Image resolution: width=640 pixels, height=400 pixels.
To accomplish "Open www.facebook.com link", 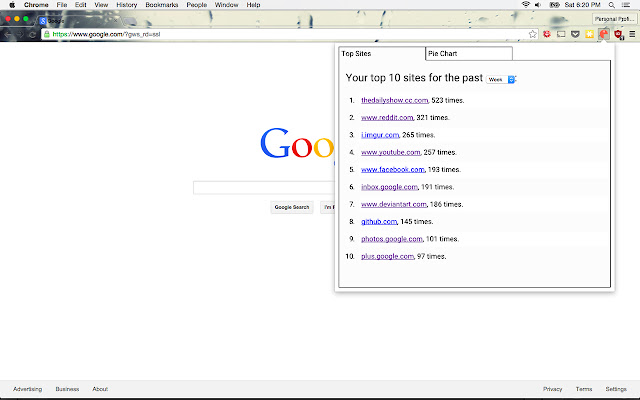I will coord(393,170).
